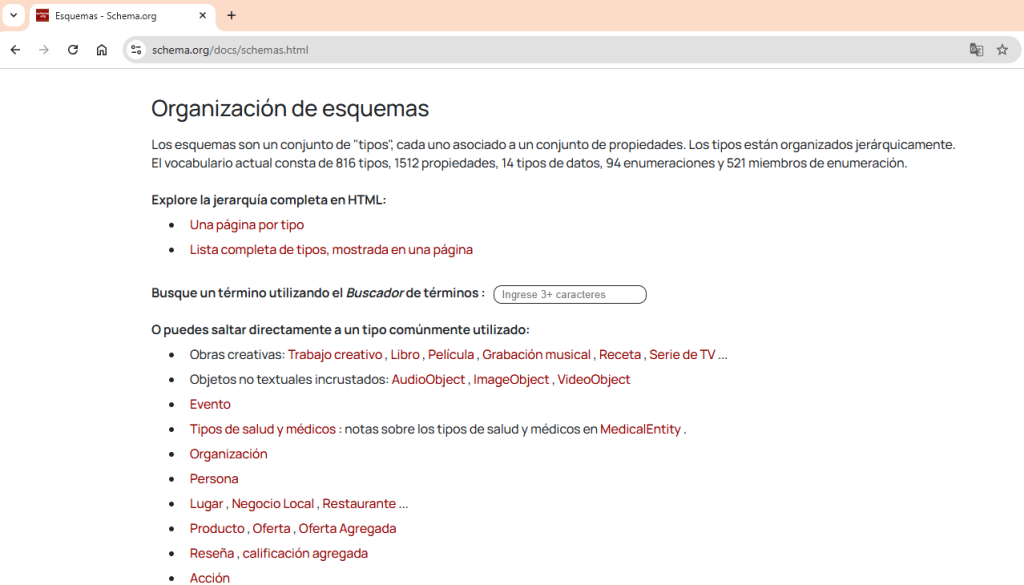Click the schema.org address bar URL
The image size is (1024, 585).
230,50
